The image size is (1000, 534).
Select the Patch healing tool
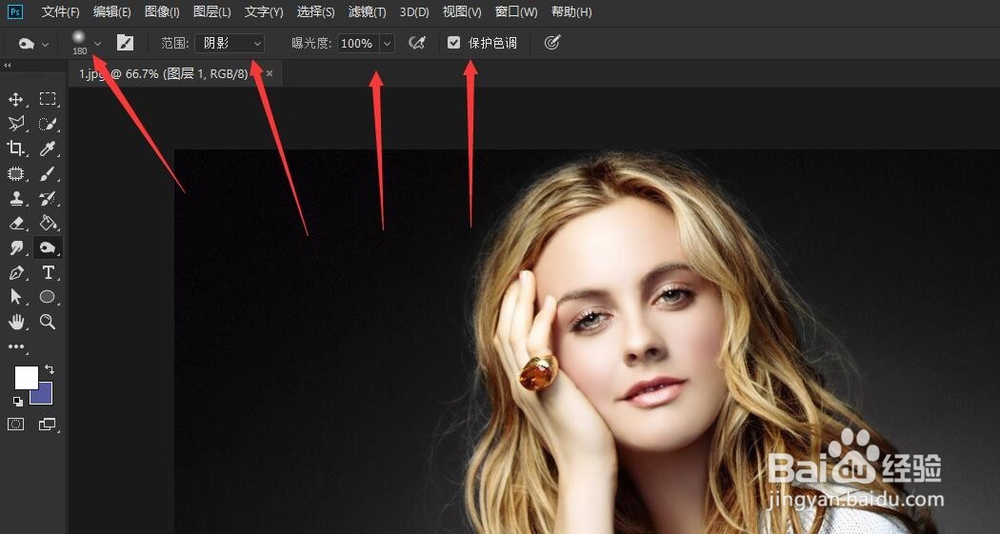(16, 174)
